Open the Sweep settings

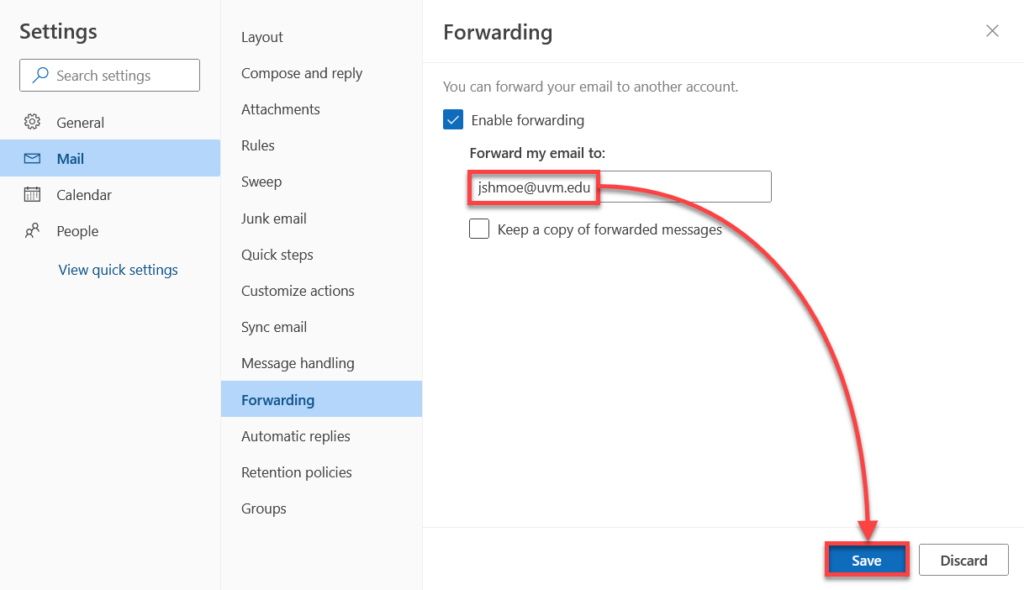click(261, 181)
